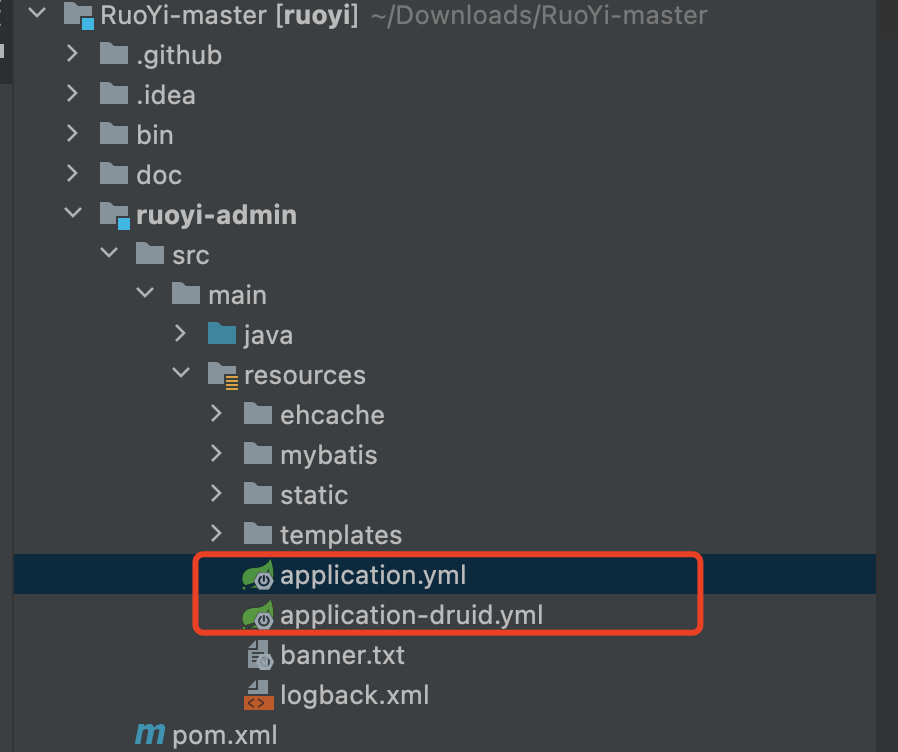Click the blue java source folder icon
The width and height of the screenshot is (898, 752).
click(x=222, y=333)
